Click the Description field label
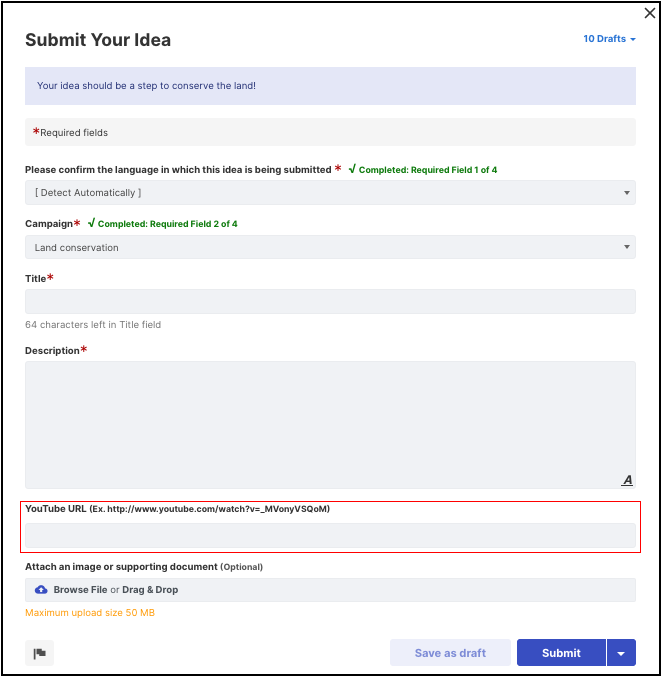The width and height of the screenshot is (663, 678). [x=52, y=351]
